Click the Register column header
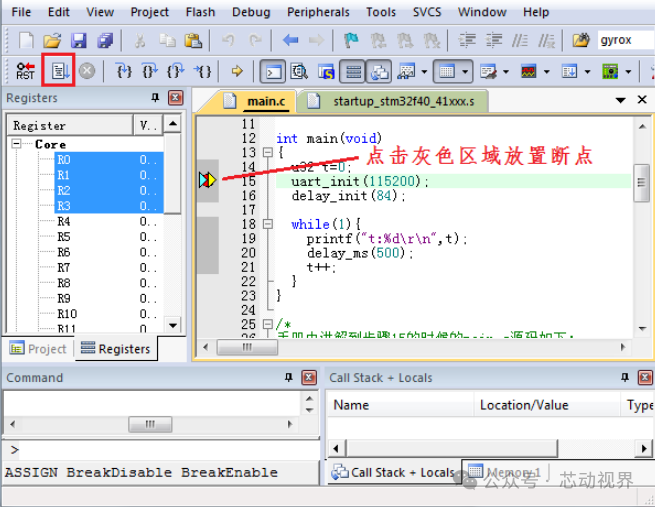This screenshot has width=655, height=507. click(70, 125)
